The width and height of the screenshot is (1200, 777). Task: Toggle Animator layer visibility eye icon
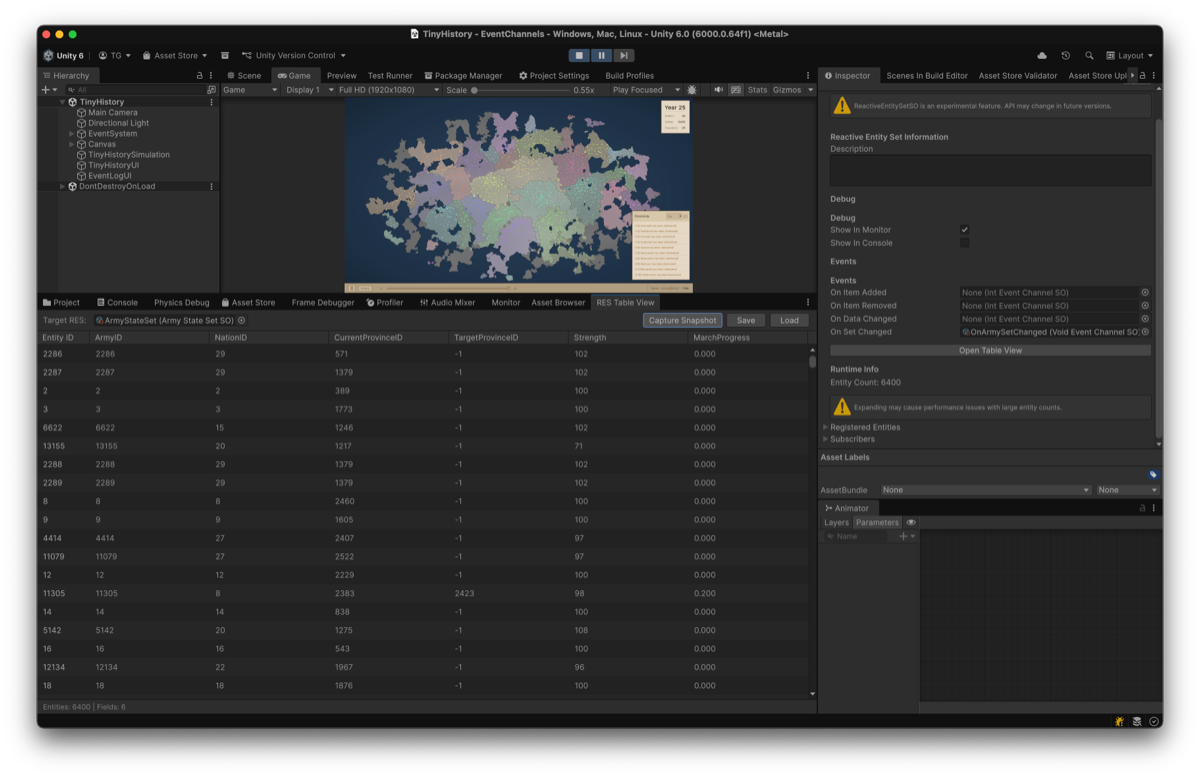click(x=911, y=522)
